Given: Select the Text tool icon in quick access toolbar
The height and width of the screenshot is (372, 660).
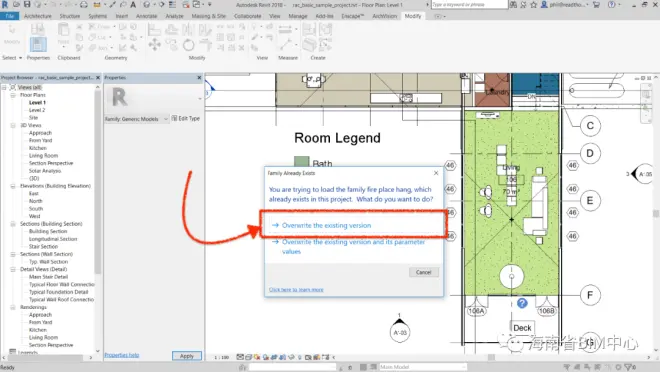Looking at the screenshot, I should coord(133,5).
